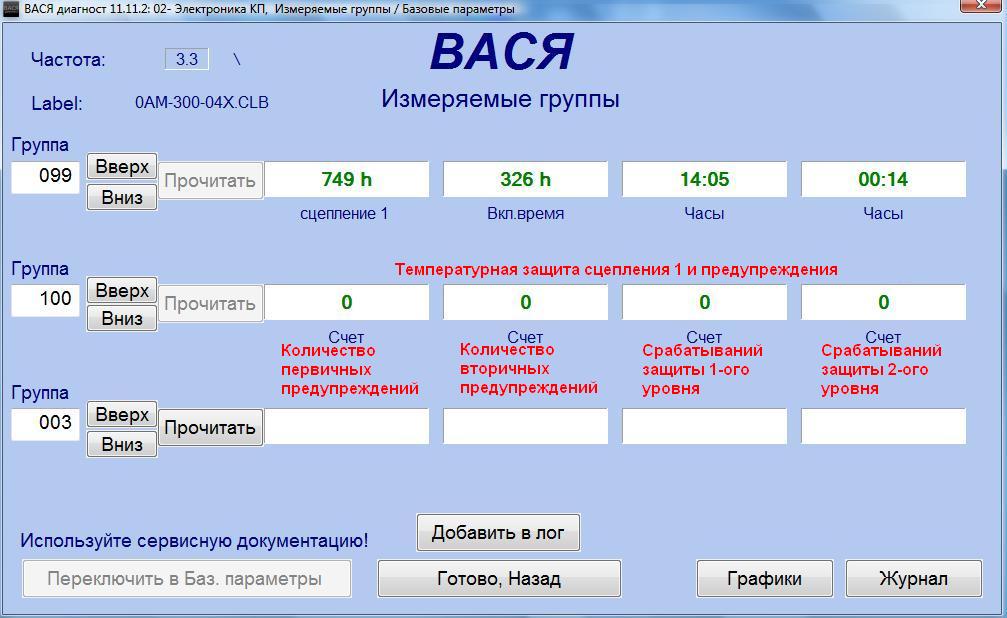Click the Вверх button for group 003
The image size is (1007, 618).
pos(122,415)
